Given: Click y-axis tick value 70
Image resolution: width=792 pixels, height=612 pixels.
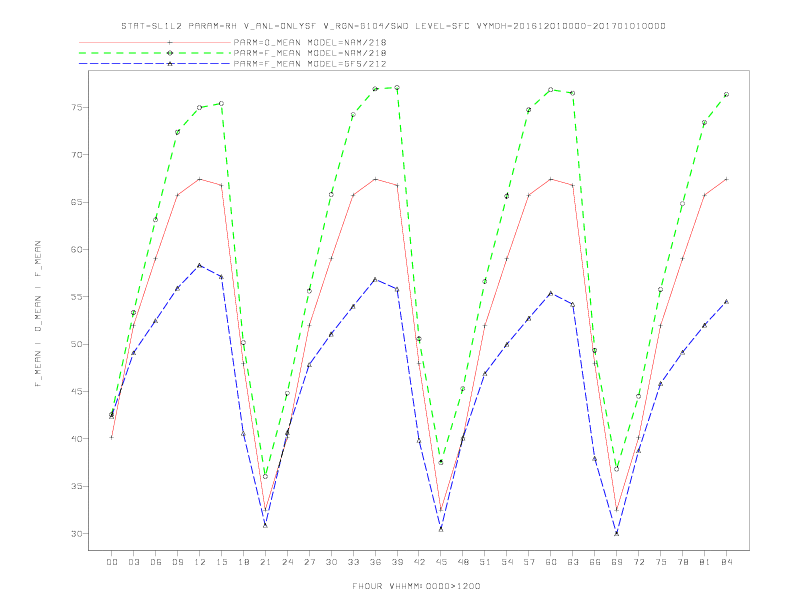Looking at the screenshot, I should (76, 155).
